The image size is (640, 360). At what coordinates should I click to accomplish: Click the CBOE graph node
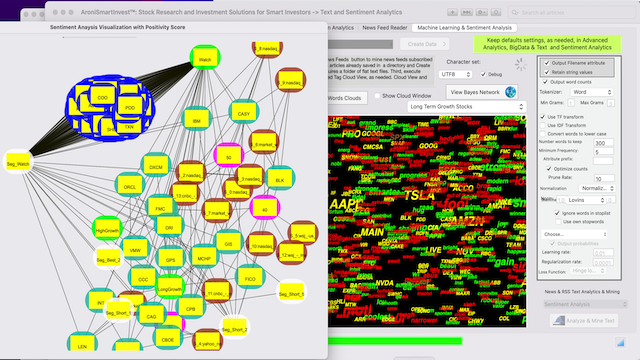[168, 338]
